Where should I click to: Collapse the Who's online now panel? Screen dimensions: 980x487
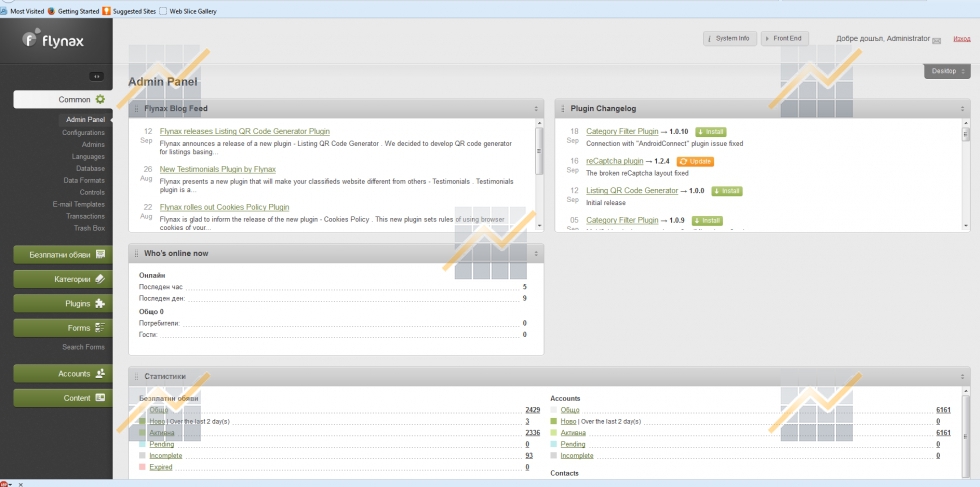pos(536,254)
